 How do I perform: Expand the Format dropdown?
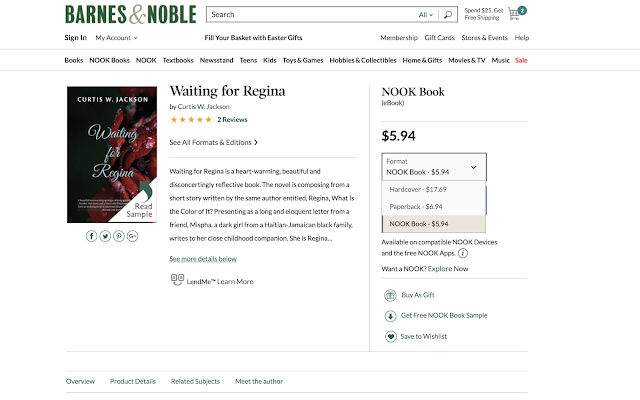(434, 166)
